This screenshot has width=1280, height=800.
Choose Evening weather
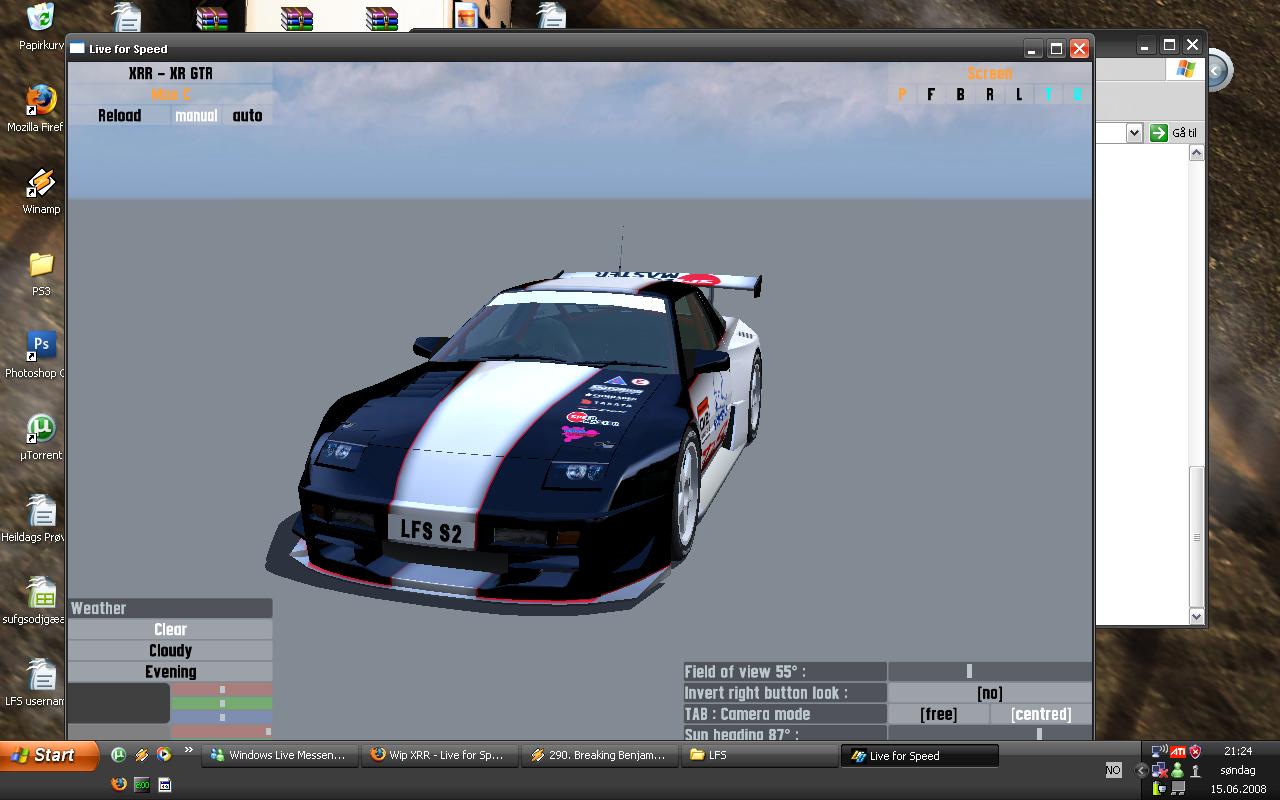click(x=170, y=672)
